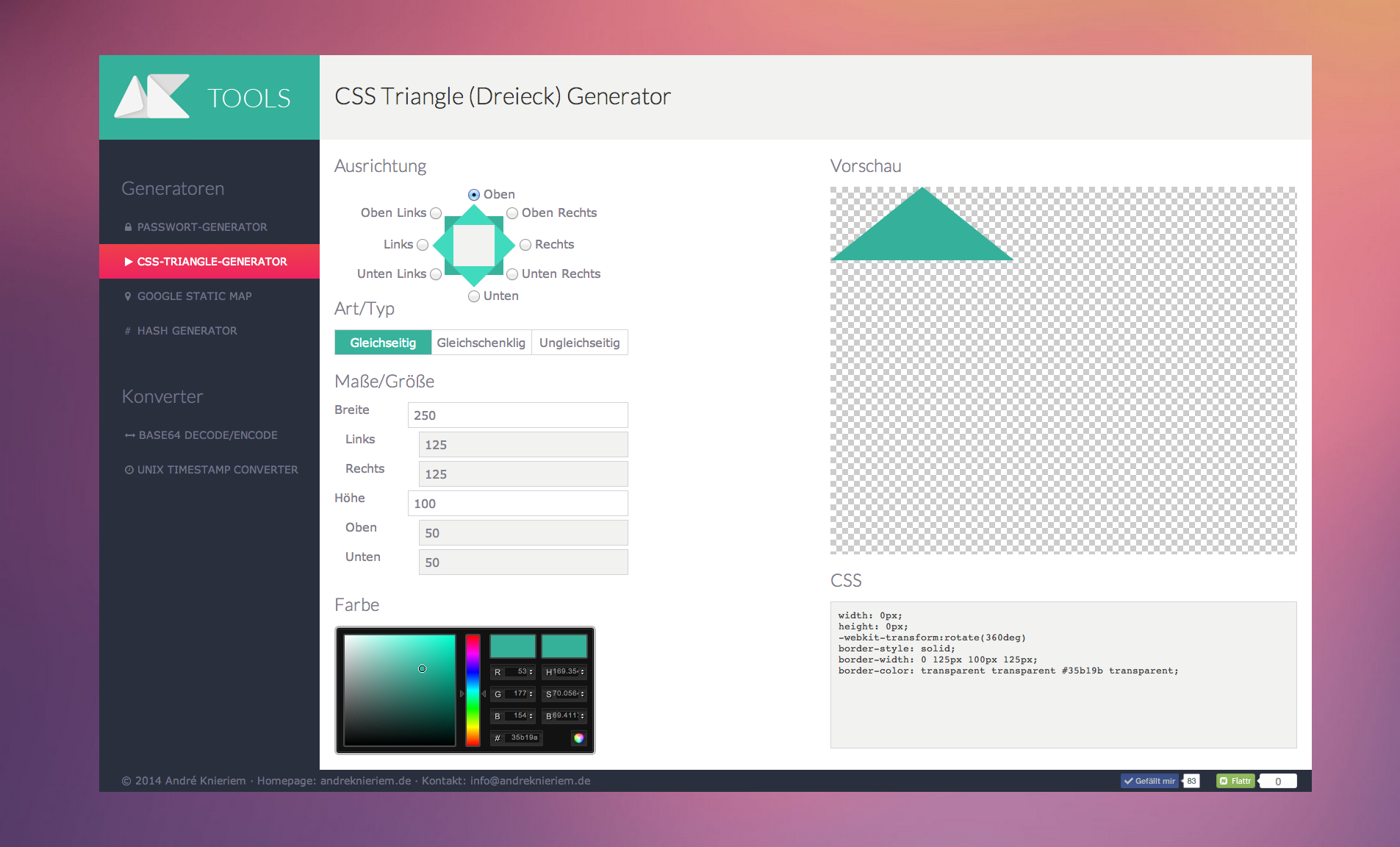Select the Oben Rechts radio button
This screenshot has width=1400, height=847.
click(512, 213)
